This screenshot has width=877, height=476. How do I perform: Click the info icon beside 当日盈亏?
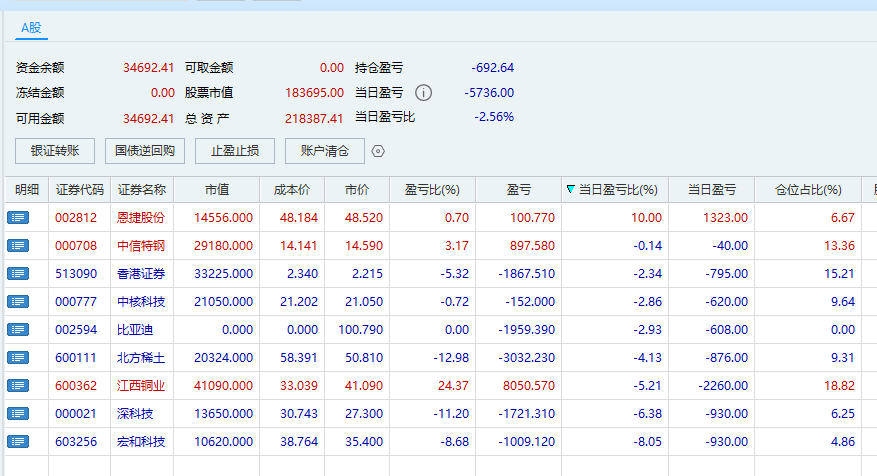(423, 92)
